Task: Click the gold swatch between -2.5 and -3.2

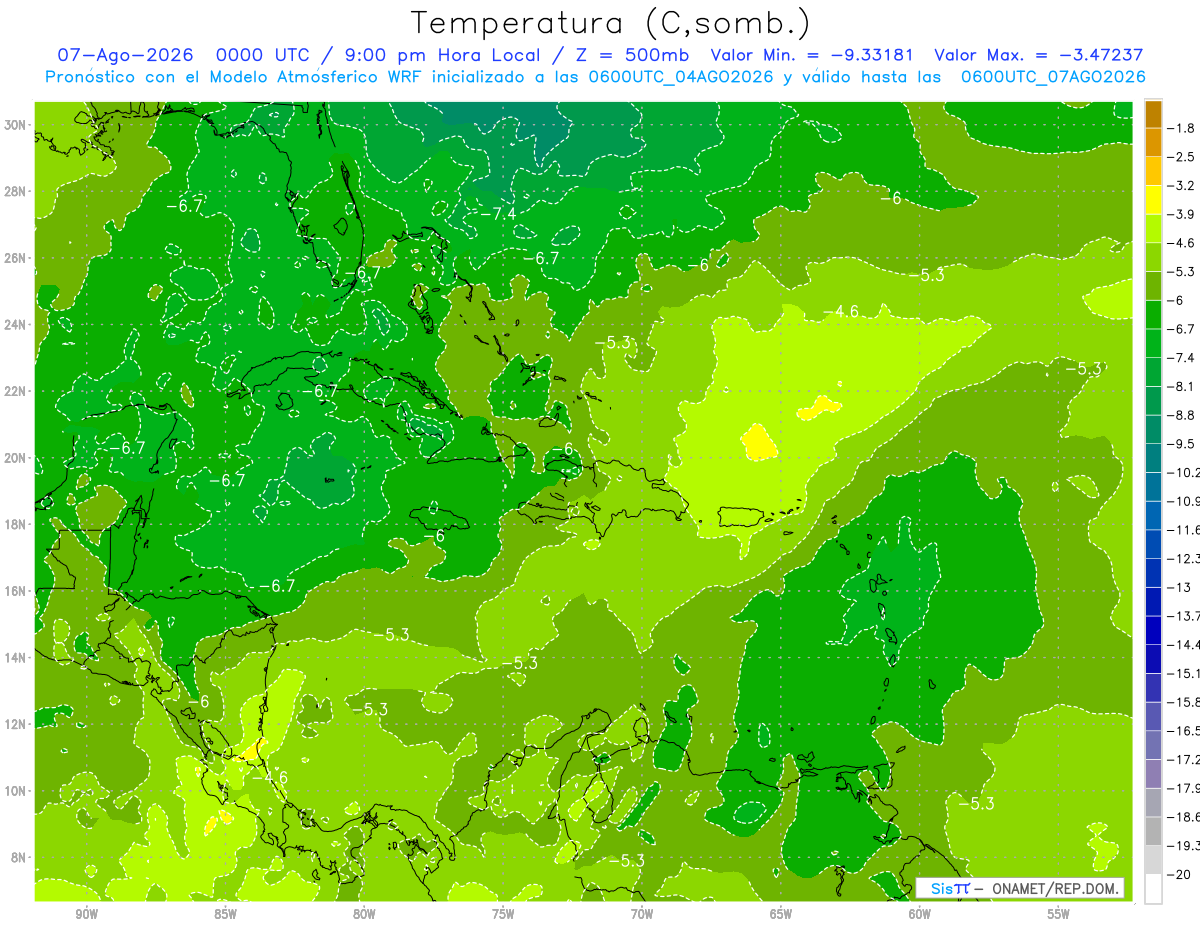Action: pyautogui.click(x=1153, y=171)
